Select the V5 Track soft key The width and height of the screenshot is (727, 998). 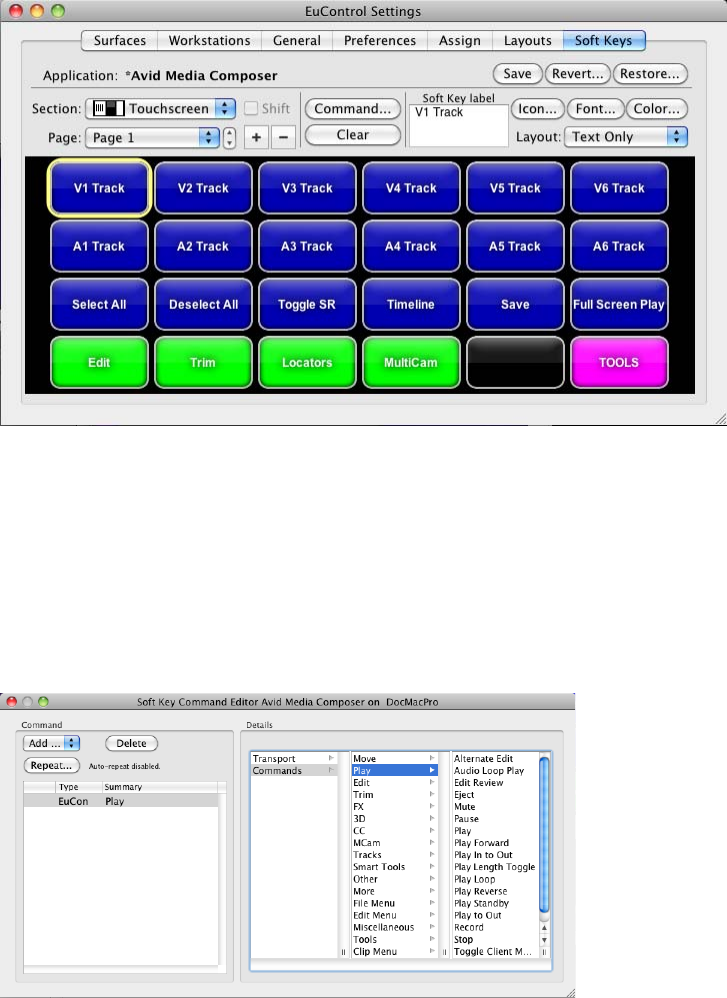[x=515, y=188]
